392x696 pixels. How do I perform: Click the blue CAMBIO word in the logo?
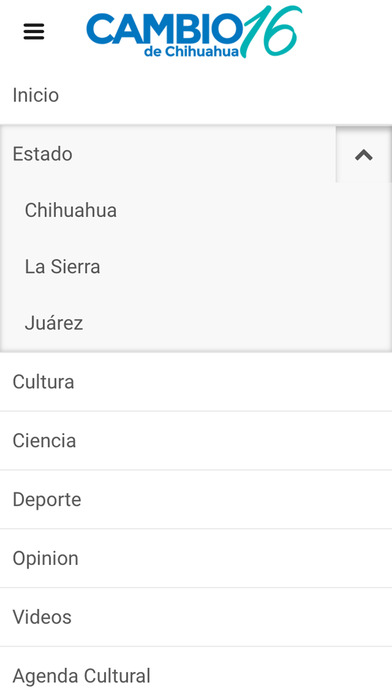click(165, 28)
